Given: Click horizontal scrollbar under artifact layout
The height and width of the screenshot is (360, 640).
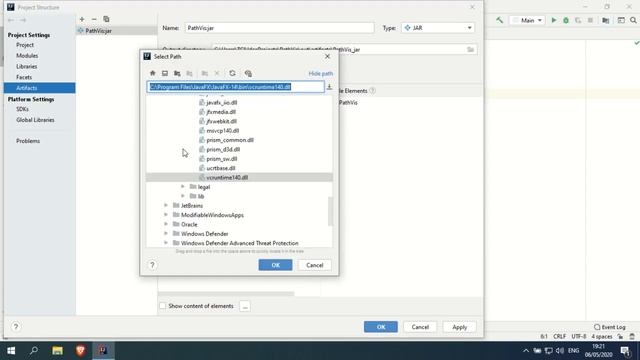Looking at the screenshot, I should pyautogui.click(x=226, y=293).
